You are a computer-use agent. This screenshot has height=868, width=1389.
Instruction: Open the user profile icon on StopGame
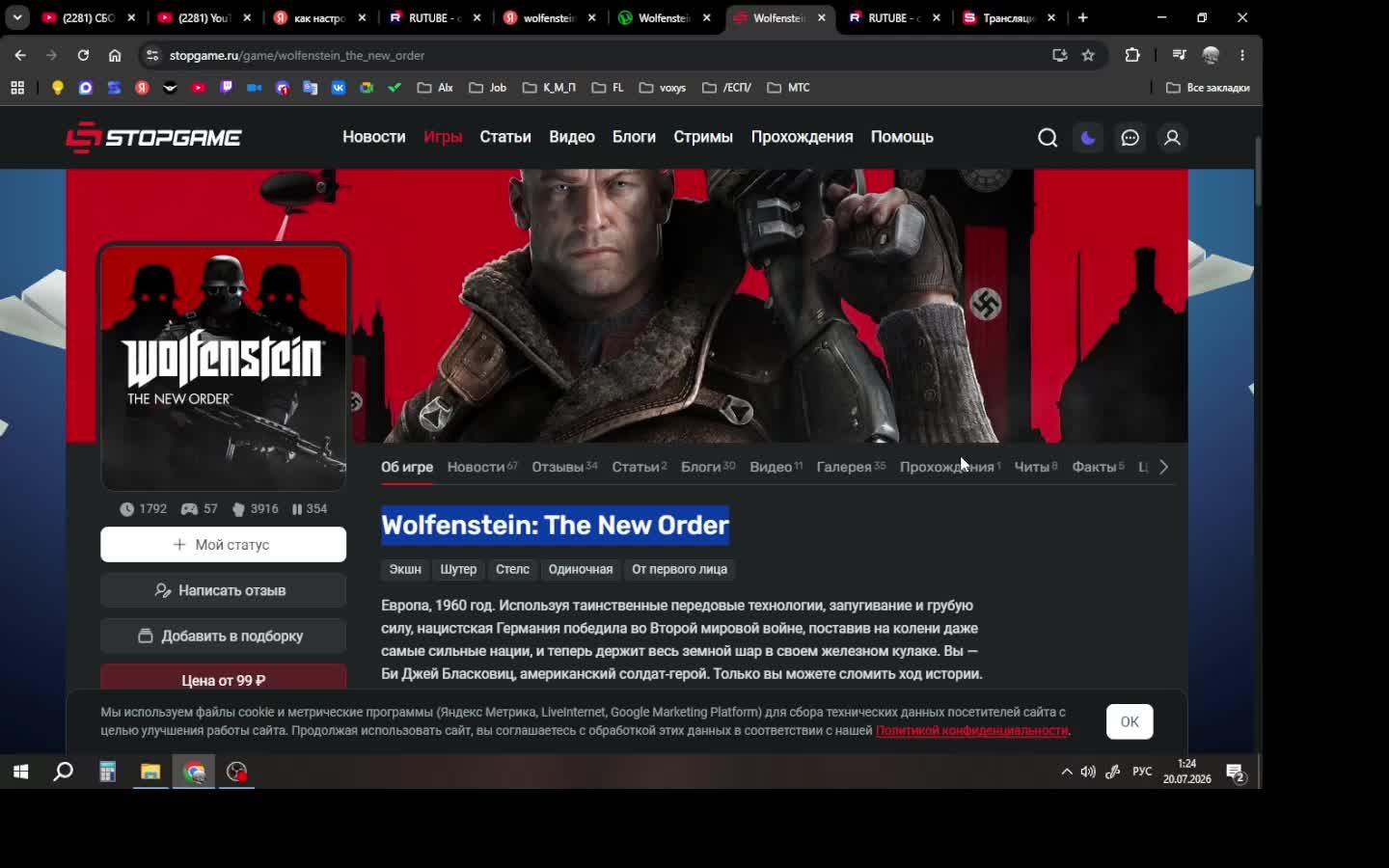point(1172,138)
